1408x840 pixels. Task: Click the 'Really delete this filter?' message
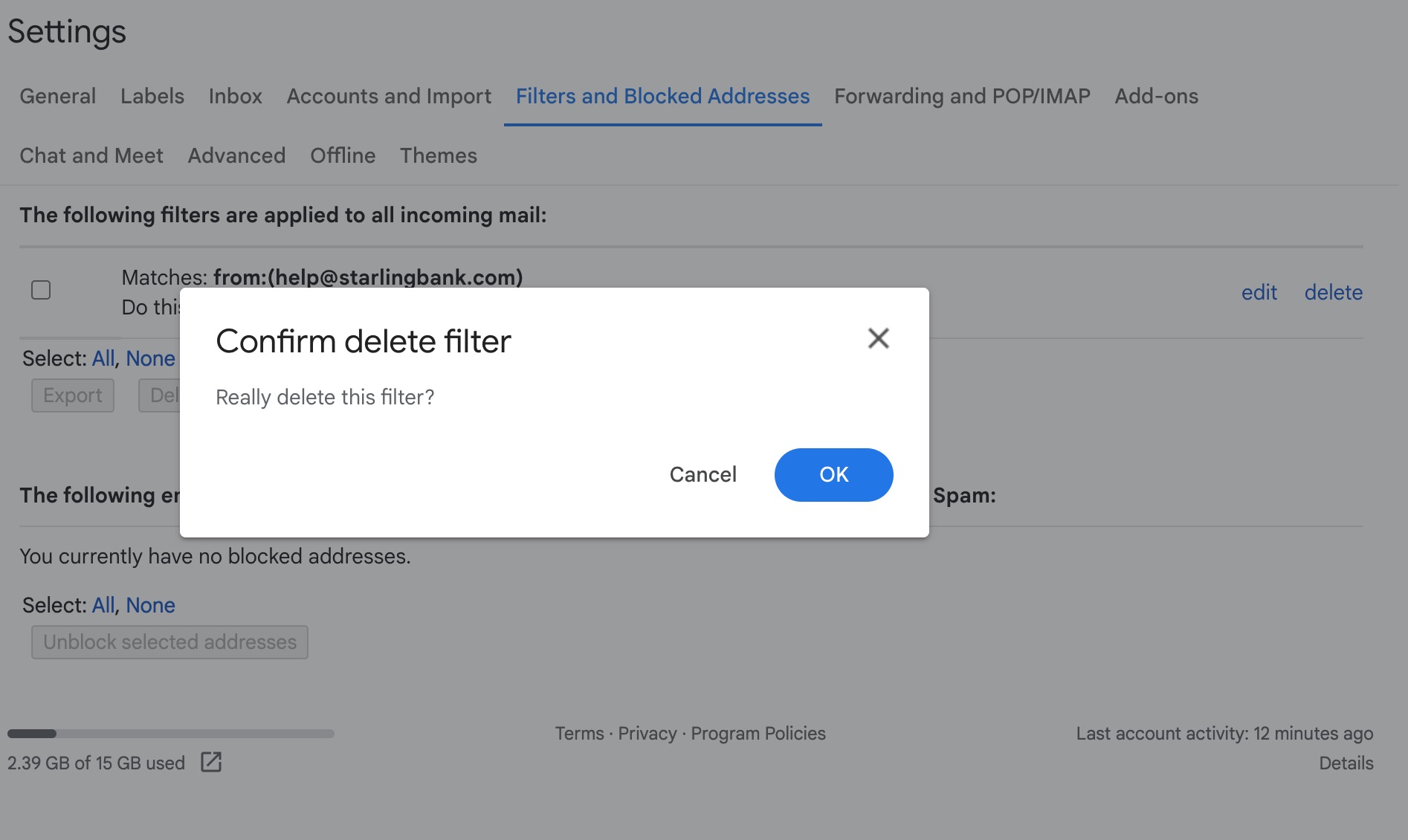click(x=325, y=397)
